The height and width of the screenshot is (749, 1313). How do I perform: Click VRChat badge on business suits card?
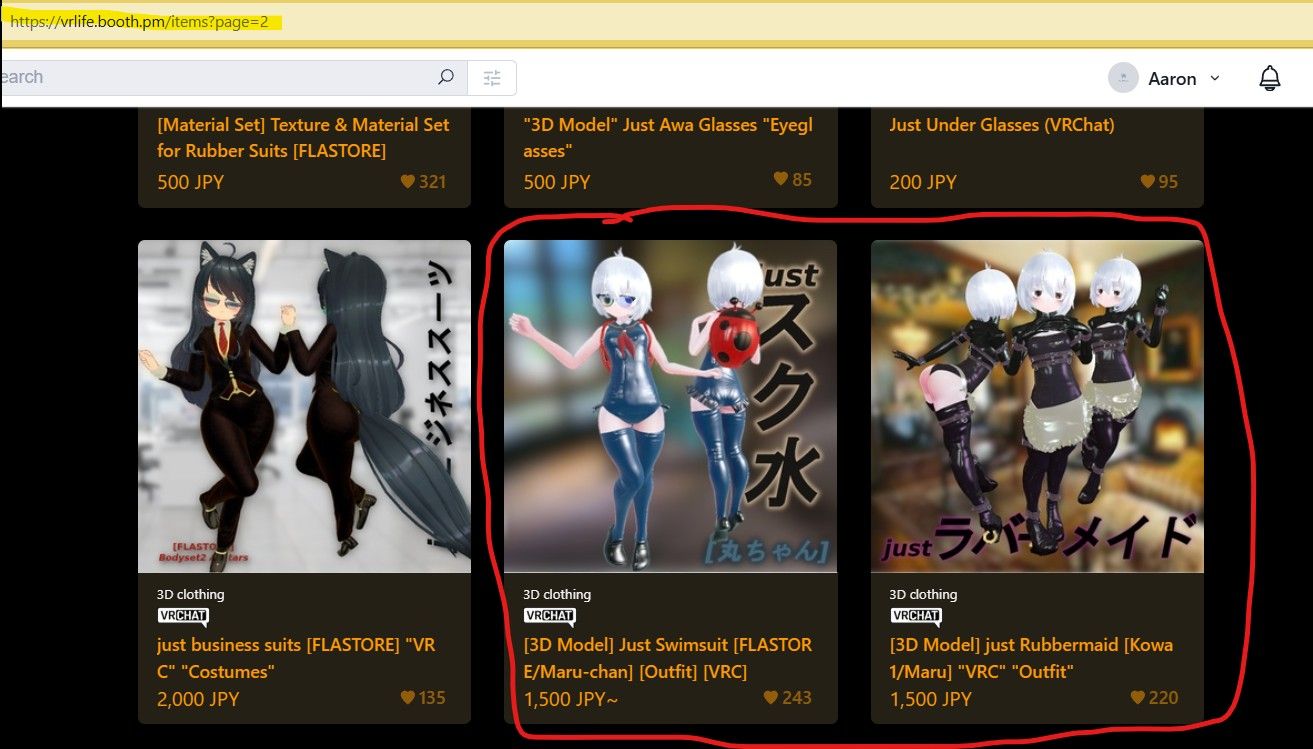click(183, 617)
